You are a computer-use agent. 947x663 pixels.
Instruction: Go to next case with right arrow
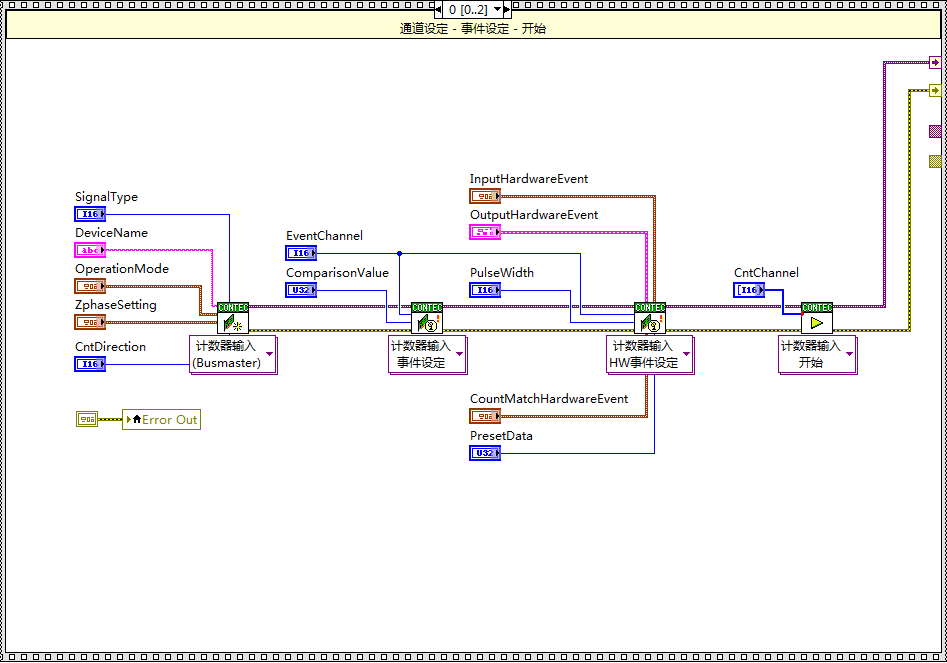click(506, 9)
